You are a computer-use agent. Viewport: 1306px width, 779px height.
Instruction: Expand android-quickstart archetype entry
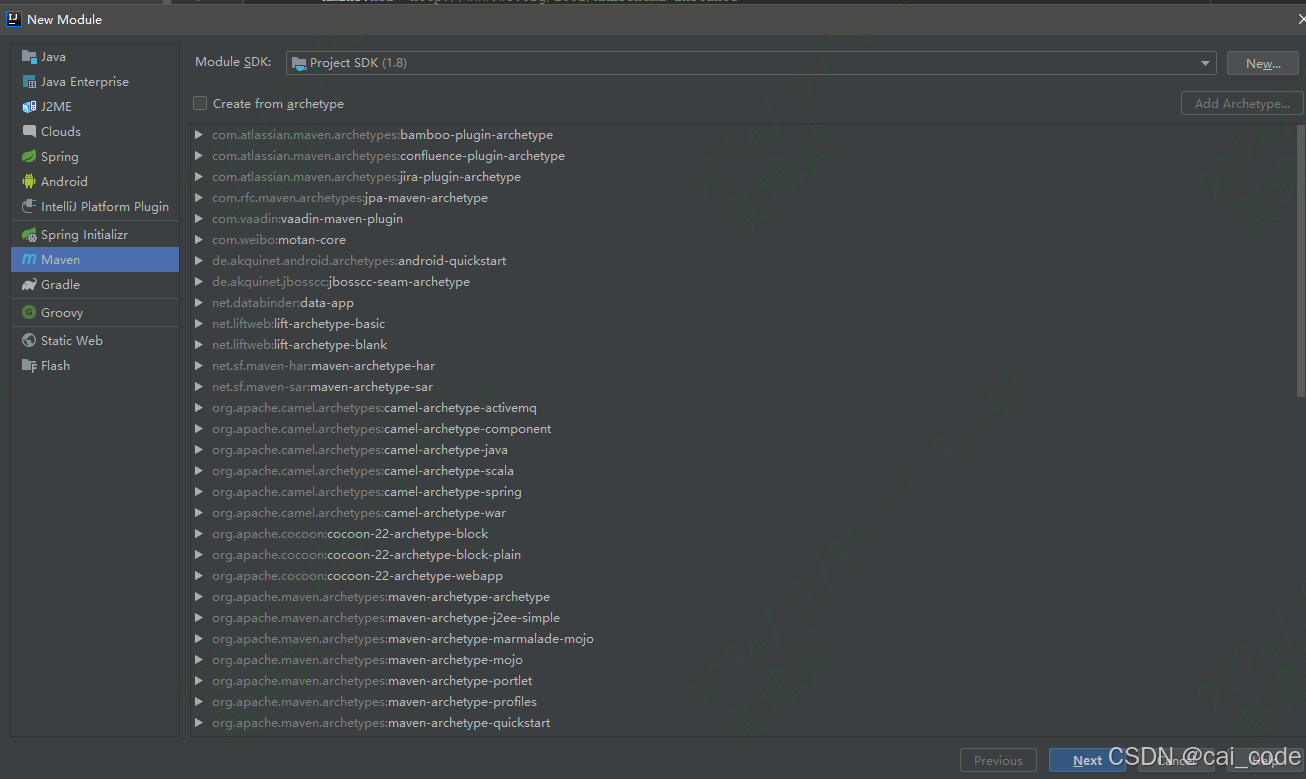(199, 261)
